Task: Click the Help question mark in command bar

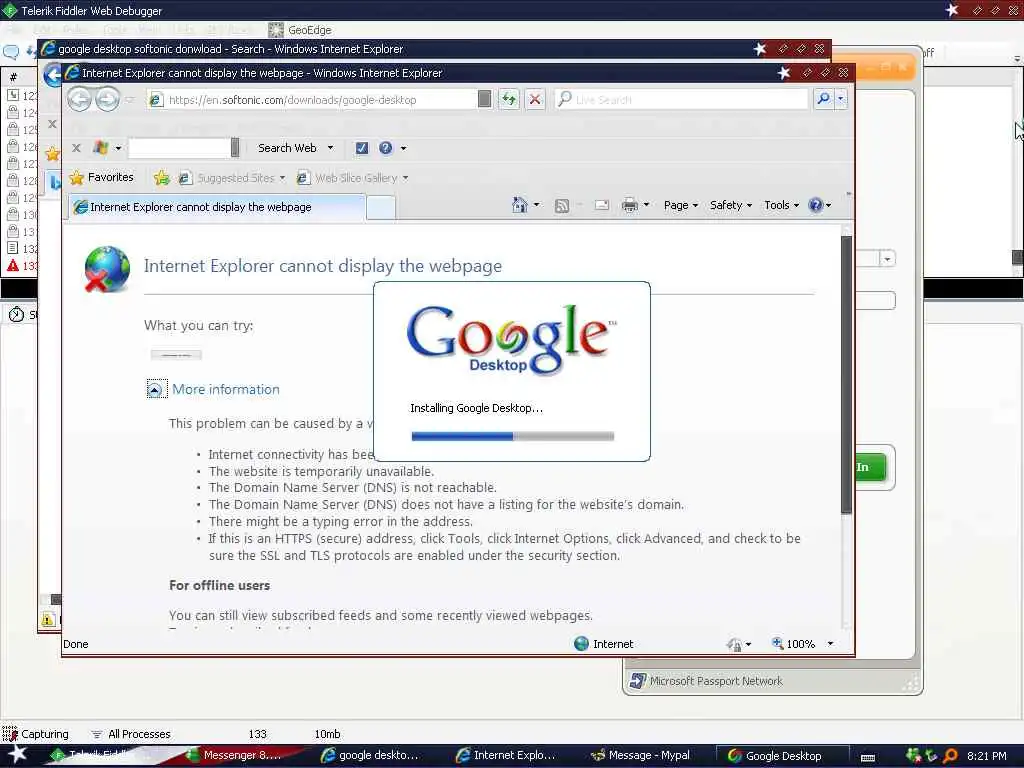Action: 815,205
